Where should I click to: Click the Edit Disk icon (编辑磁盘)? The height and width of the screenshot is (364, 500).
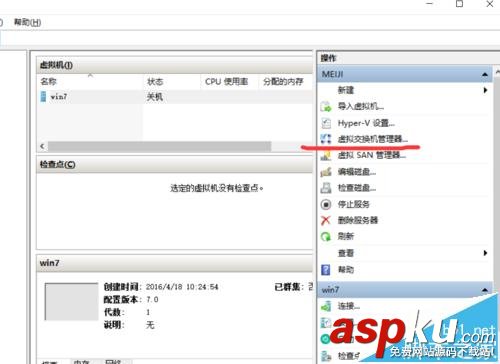coord(326,172)
